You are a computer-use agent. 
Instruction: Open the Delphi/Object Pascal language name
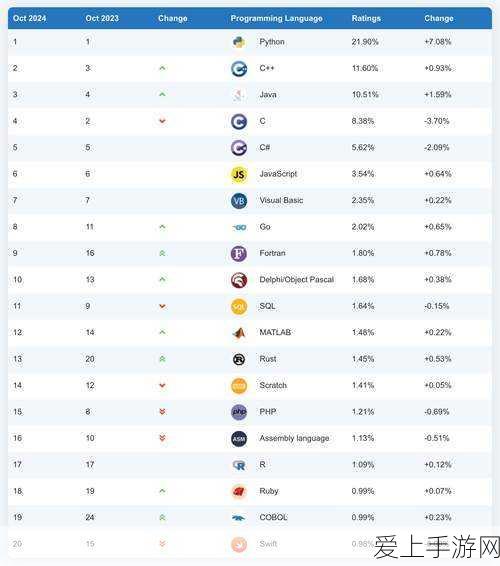[x=297, y=280]
